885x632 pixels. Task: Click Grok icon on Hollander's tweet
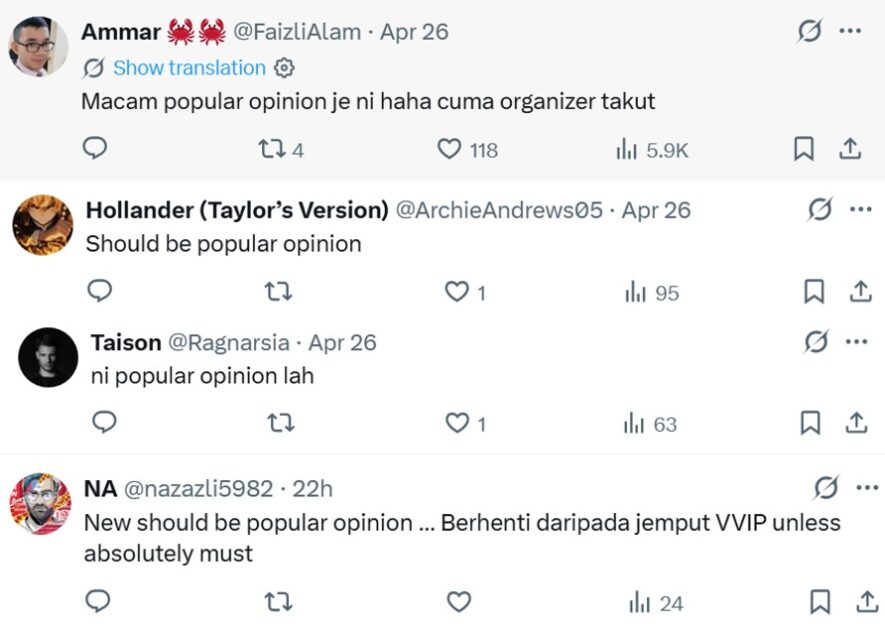(819, 210)
